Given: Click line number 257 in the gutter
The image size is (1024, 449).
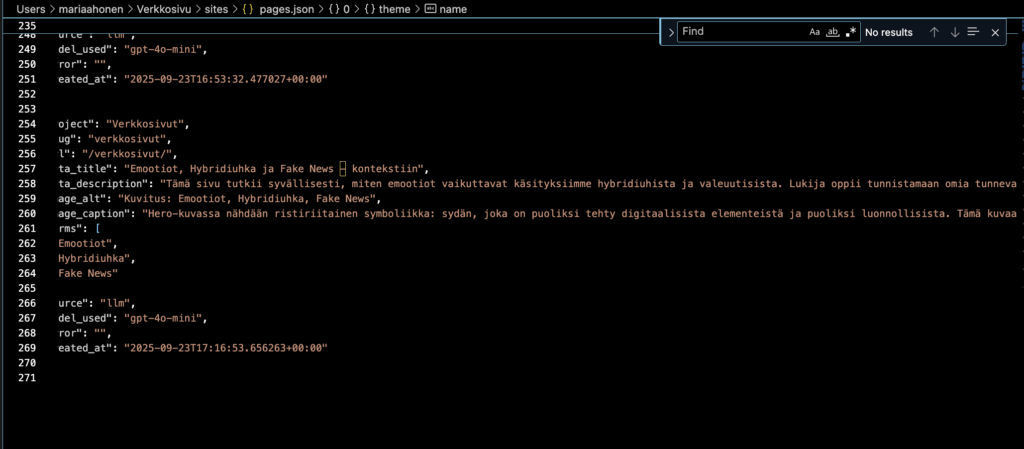Looking at the screenshot, I should pos(27,169).
